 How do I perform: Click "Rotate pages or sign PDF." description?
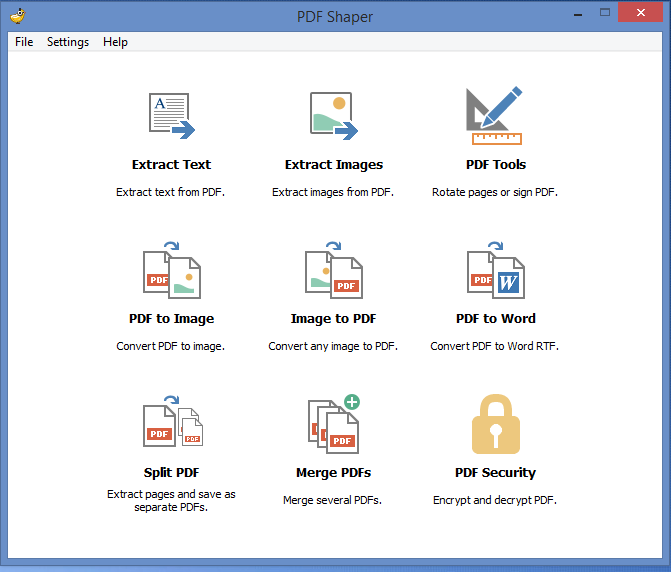495,193
